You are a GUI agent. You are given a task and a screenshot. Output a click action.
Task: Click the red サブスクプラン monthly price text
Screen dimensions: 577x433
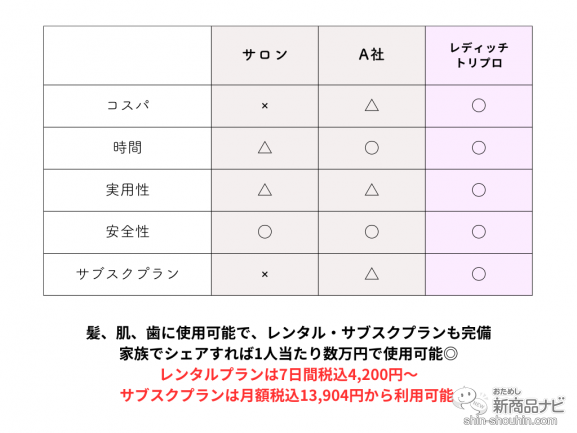(287, 395)
